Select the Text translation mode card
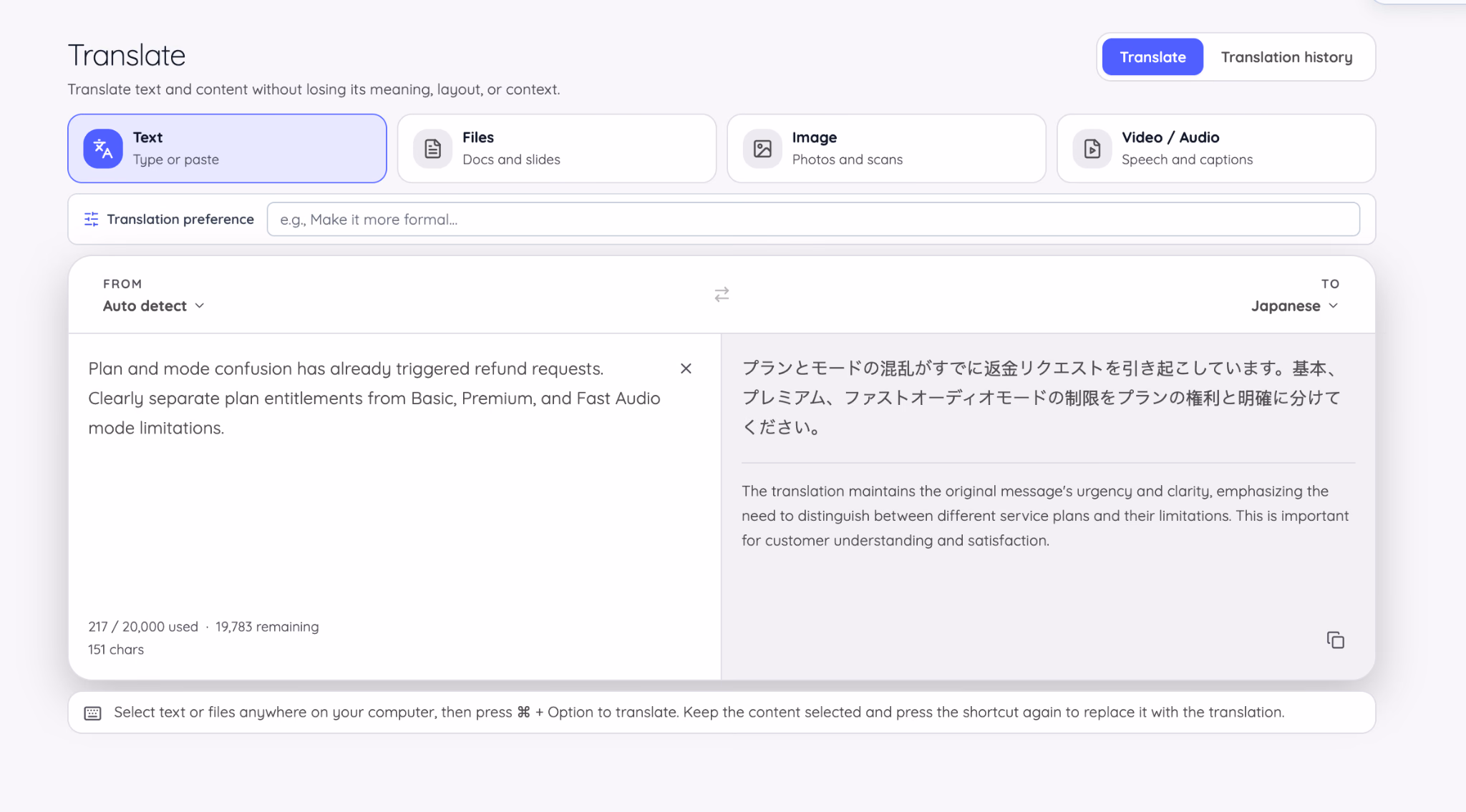 227,148
